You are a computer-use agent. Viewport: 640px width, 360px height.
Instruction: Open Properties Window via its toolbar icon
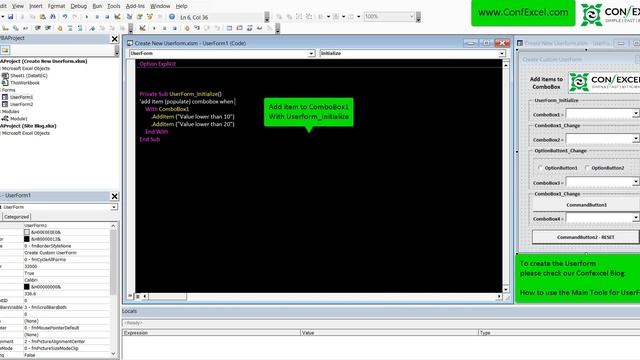pos(140,17)
